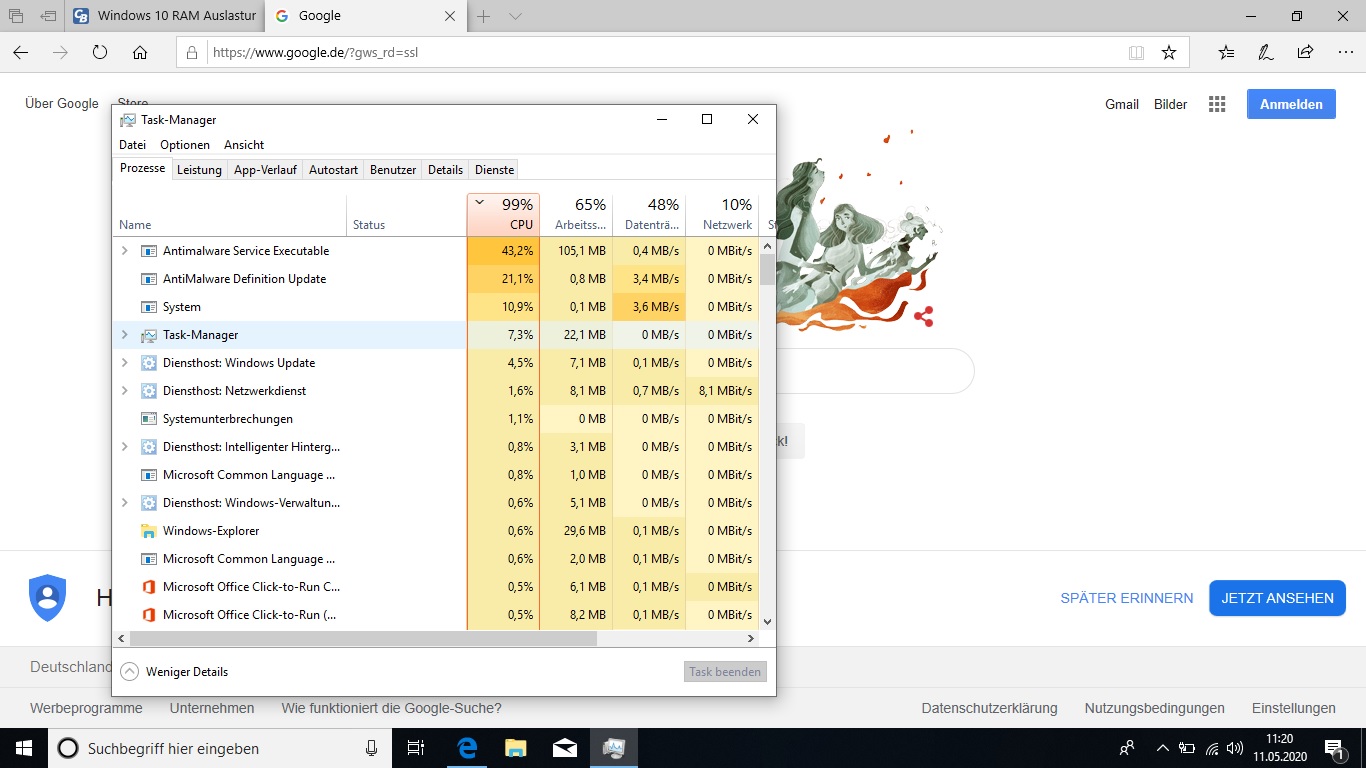Open the Google apps grid icon
Image resolution: width=1366 pixels, height=768 pixels.
[x=1217, y=104]
